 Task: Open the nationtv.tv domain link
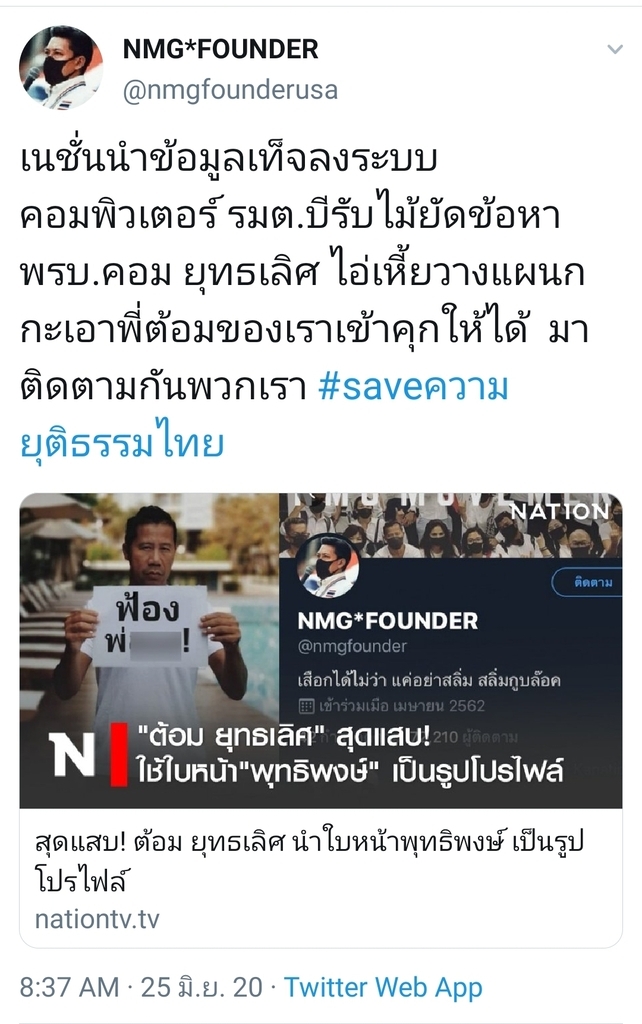click(97, 919)
